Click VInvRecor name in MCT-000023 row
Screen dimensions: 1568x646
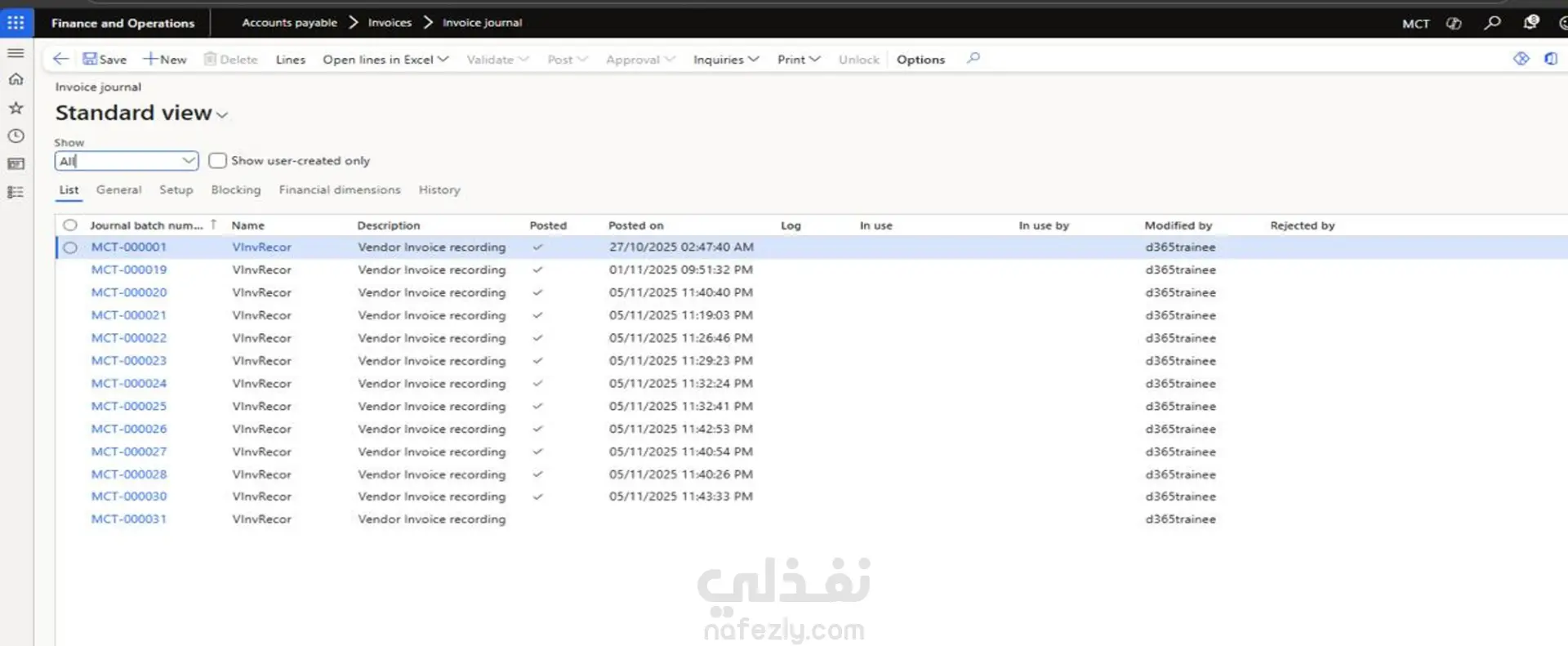coord(261,361)
